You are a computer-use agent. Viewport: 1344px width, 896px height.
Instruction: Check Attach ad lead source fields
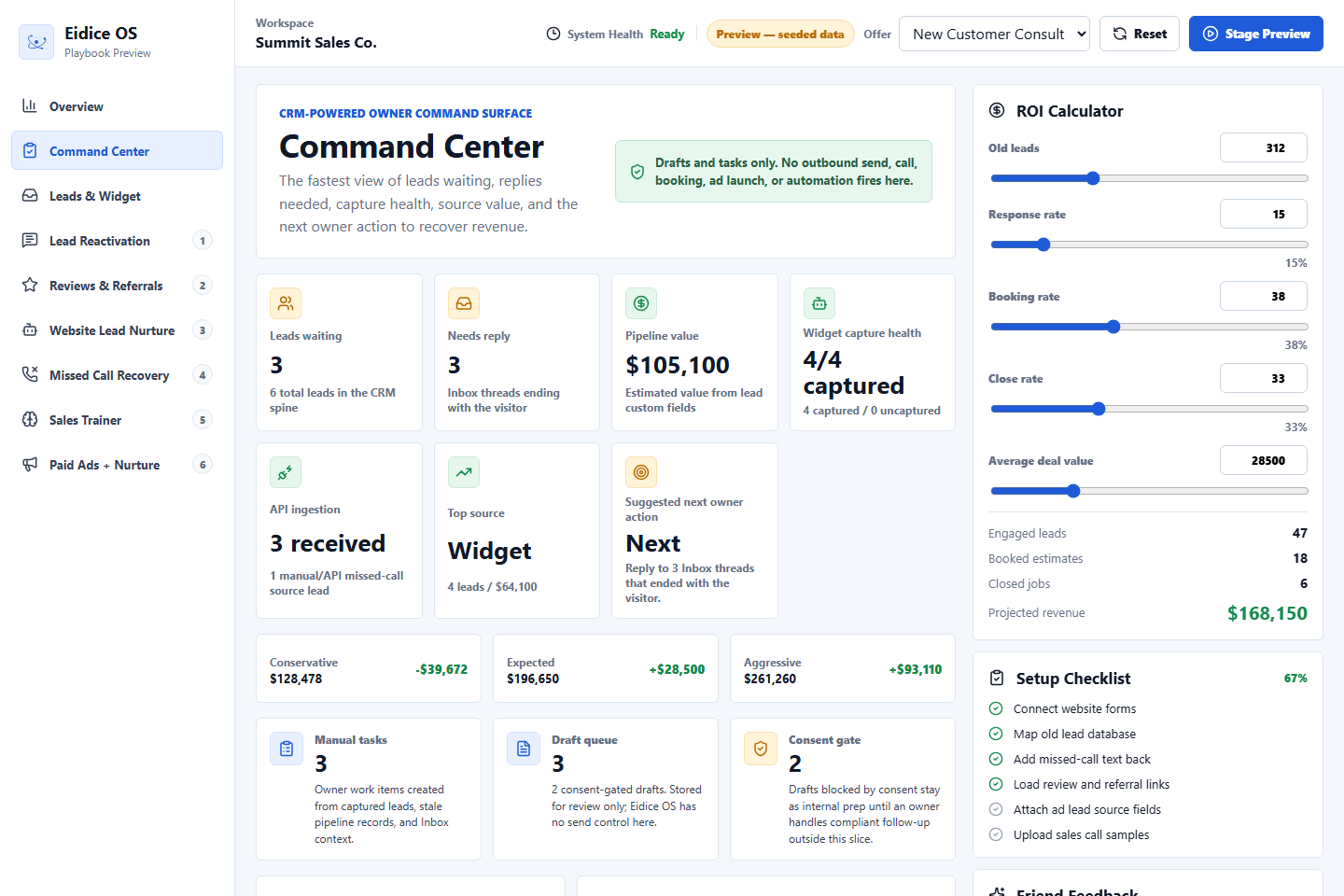[996, 809]
